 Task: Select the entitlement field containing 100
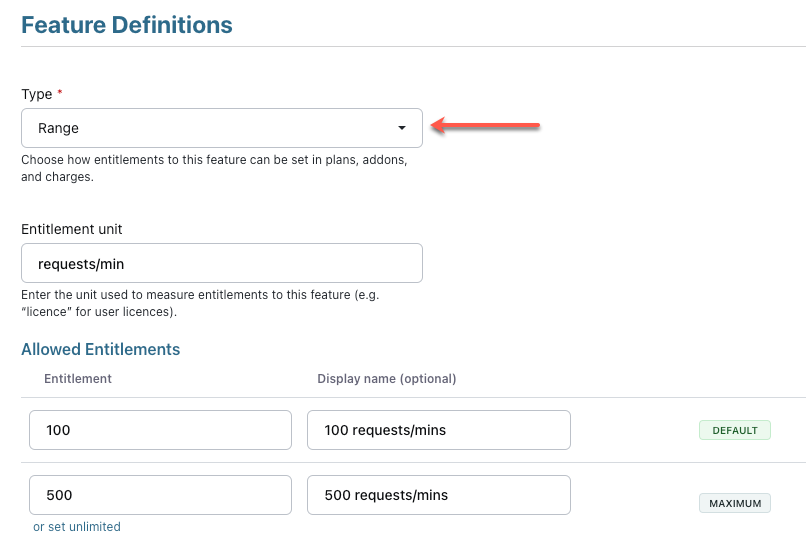pos(160,430)
